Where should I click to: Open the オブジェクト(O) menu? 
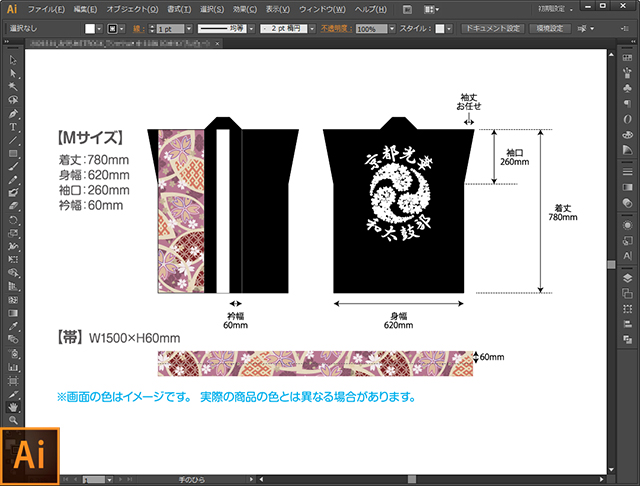pos(132,9)
